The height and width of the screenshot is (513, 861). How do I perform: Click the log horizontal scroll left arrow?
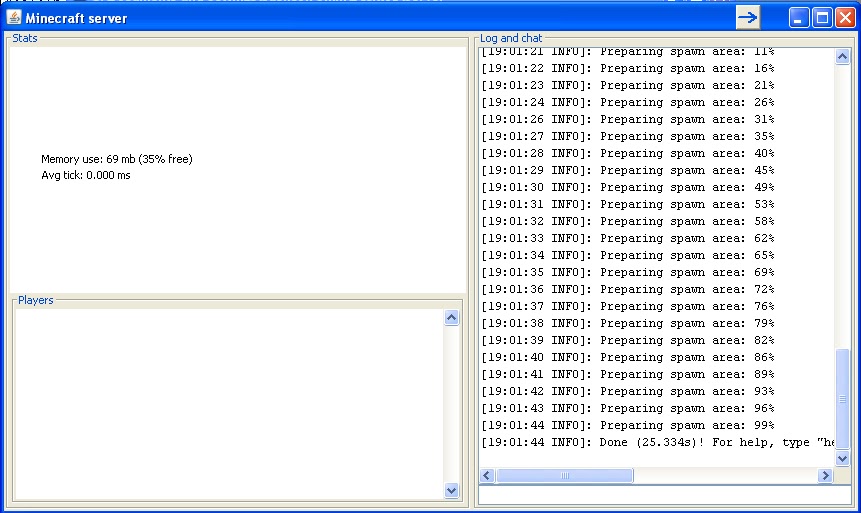tap(487, 476)
